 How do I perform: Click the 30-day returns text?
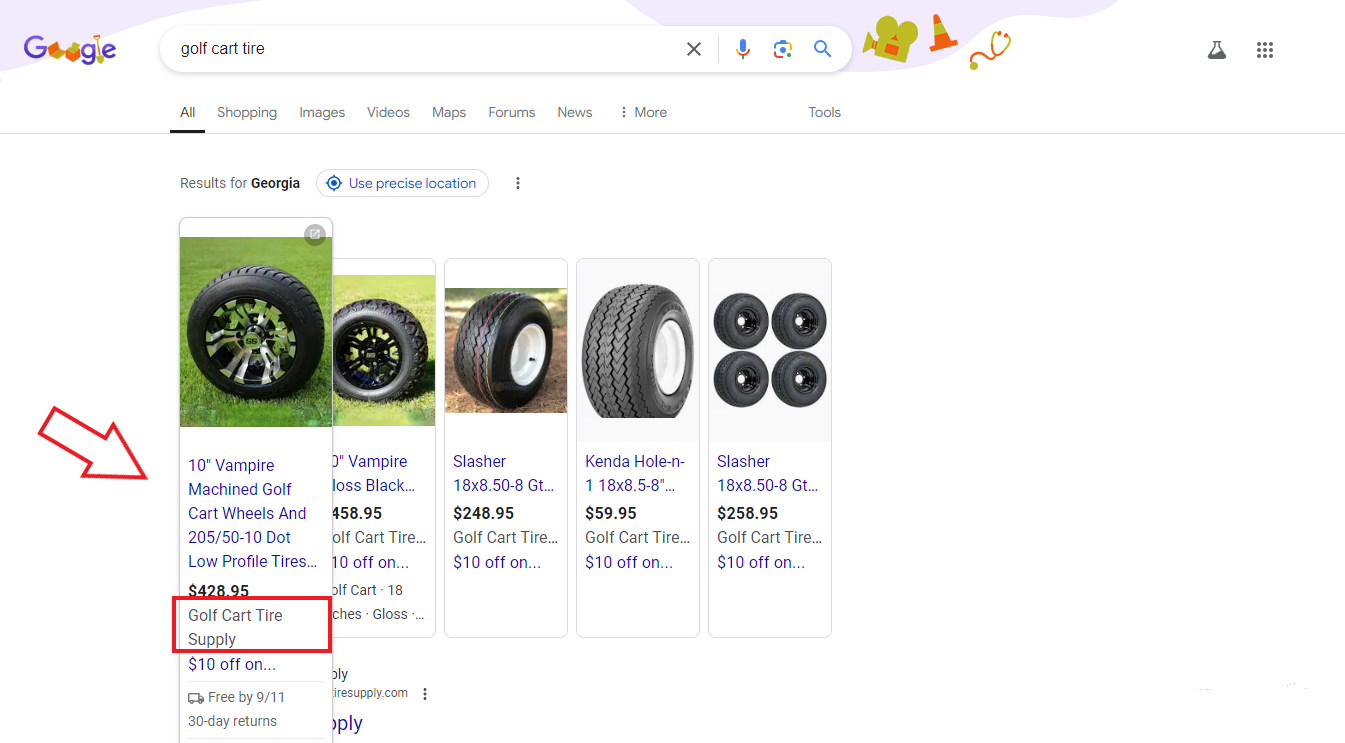coord(232,721)
